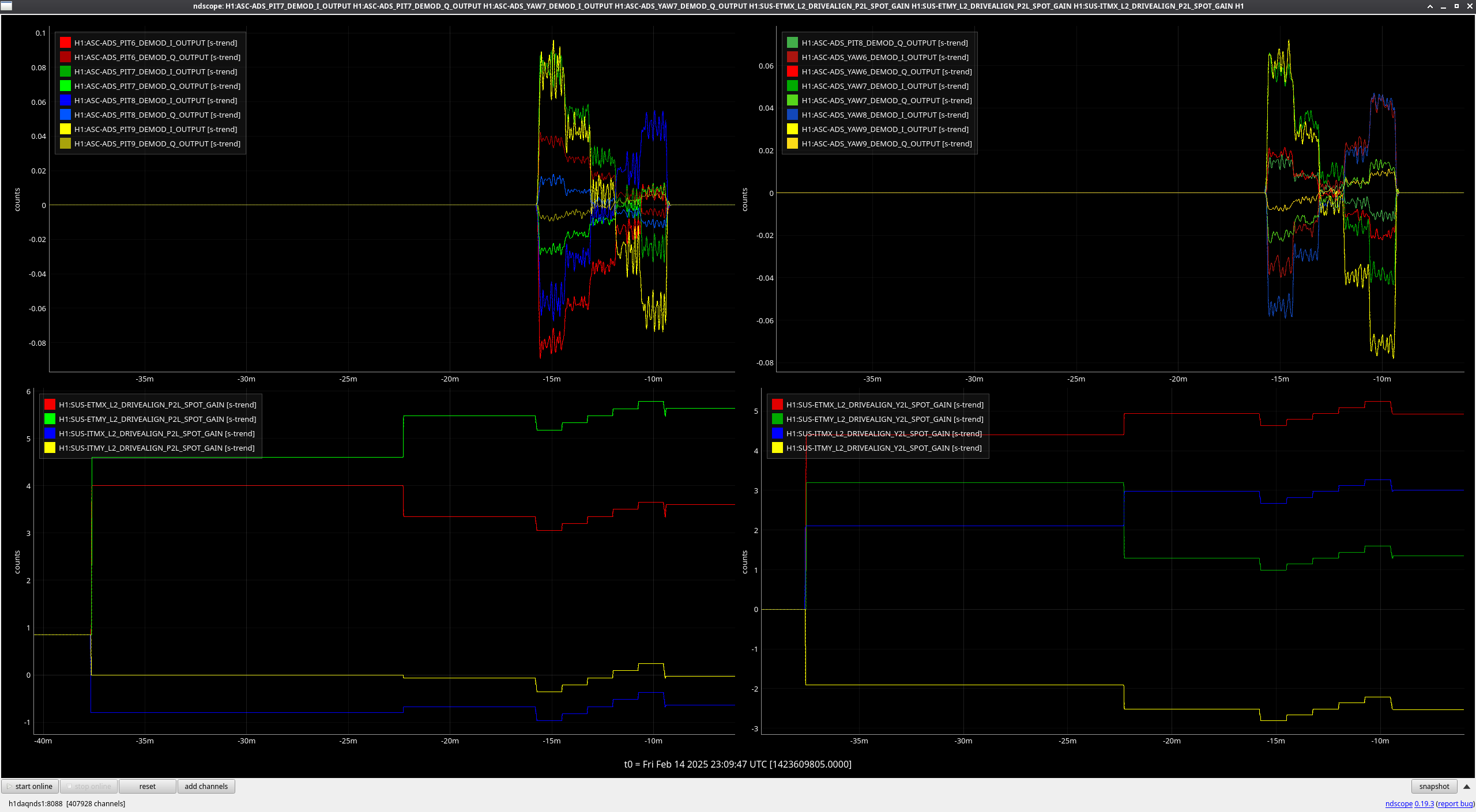Click blue swatch for PIT8_DEMOD_Q_OUTPUT in top-left legend
Viewport: 1476px width, 812px height.
click(65, 115)
